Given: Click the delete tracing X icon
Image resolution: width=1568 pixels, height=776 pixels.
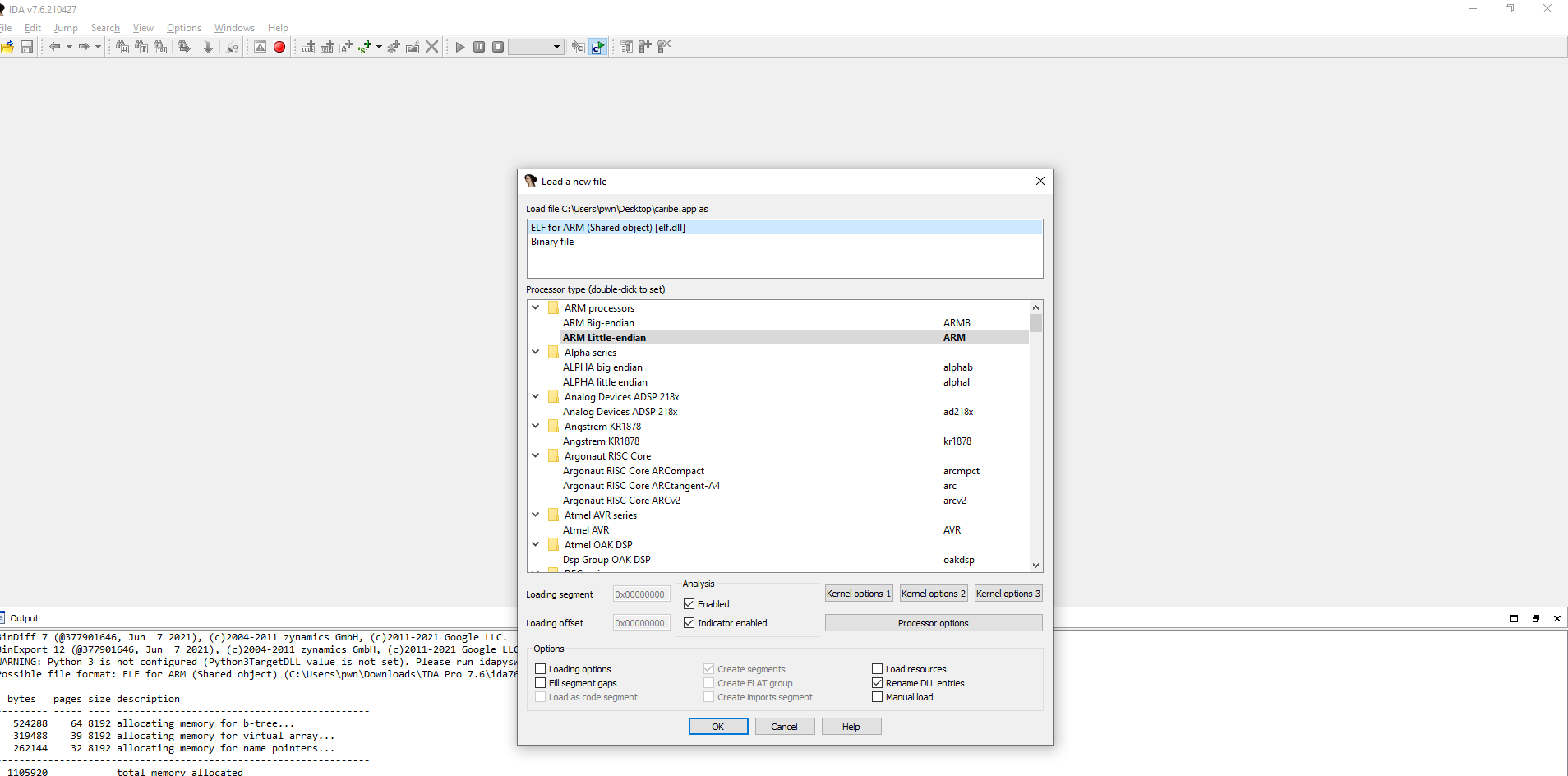Looking at the screenshot, I should coord(664,47).
